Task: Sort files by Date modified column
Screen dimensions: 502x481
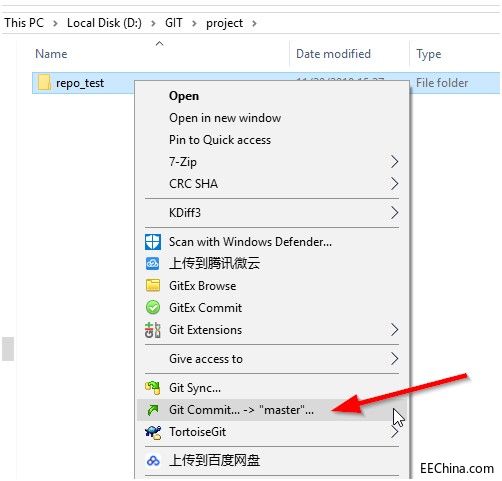Action: [x=333, y=54]
